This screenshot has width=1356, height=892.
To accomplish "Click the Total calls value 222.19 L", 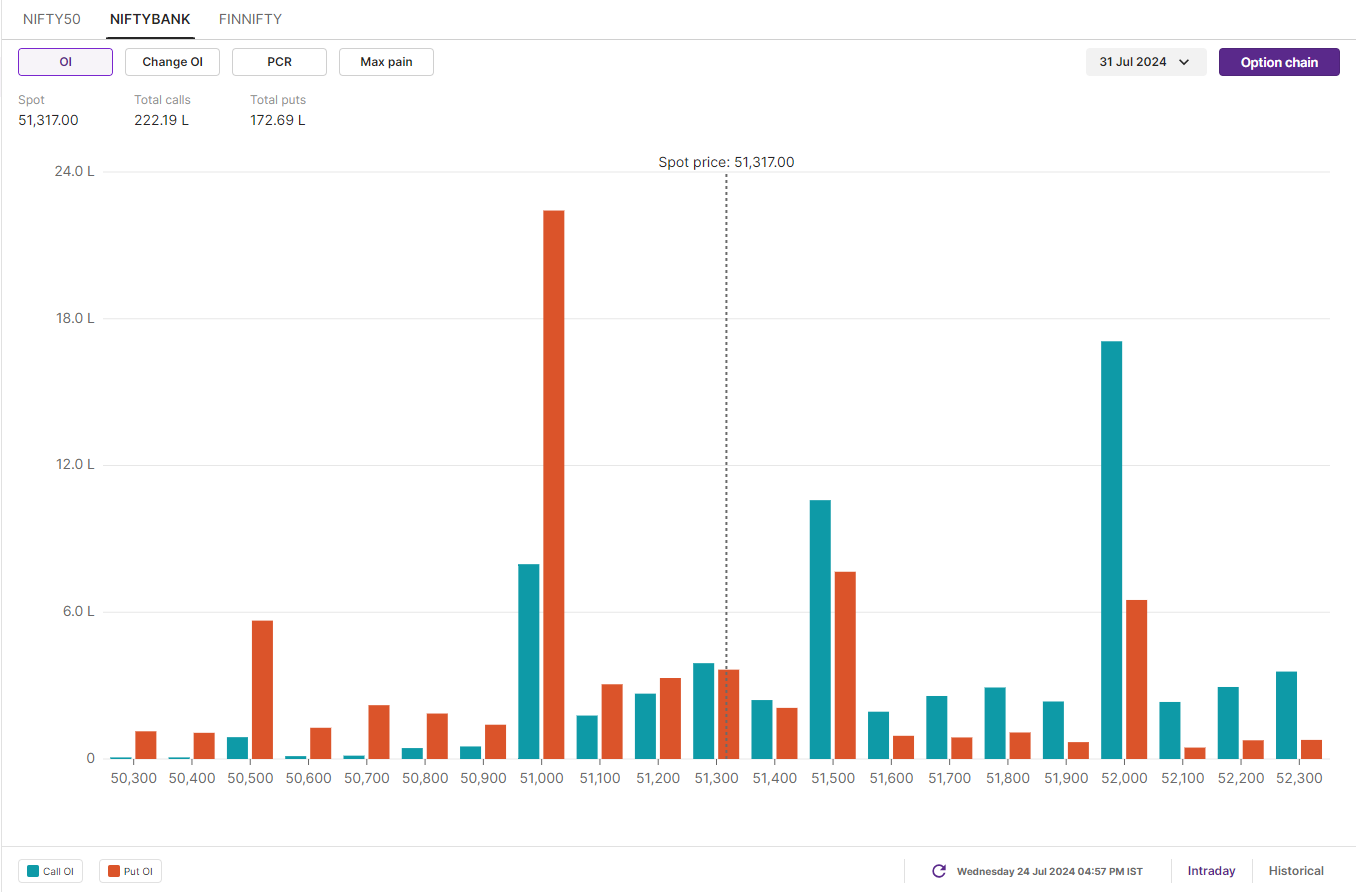I will [162, 121].
